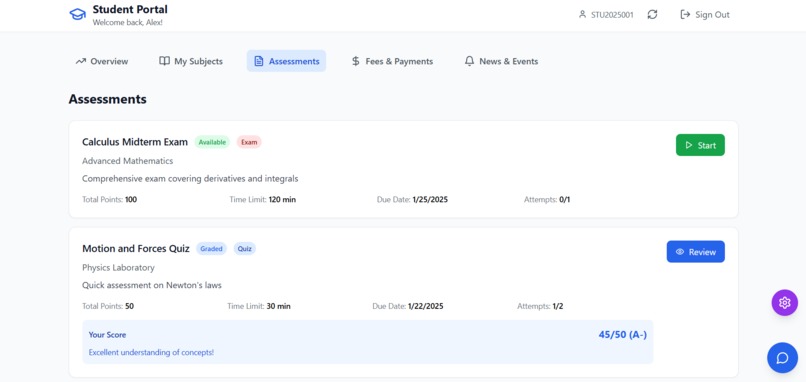806x382 pixels.
Task: Start the Calculus Midterm Exam
Action: point(700,145)
